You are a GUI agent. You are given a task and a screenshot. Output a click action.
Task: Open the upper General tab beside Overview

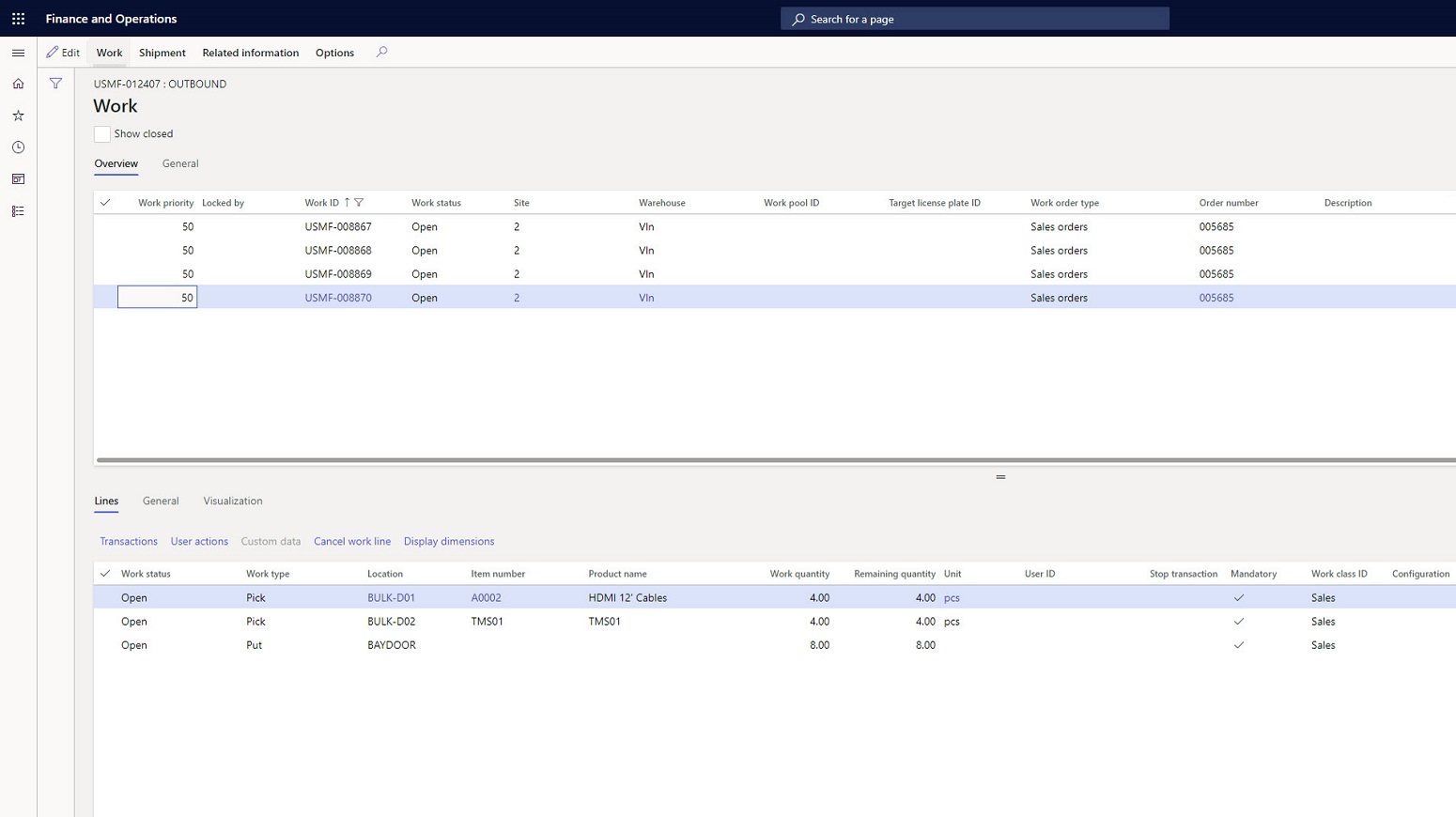(x=179, y=163)
